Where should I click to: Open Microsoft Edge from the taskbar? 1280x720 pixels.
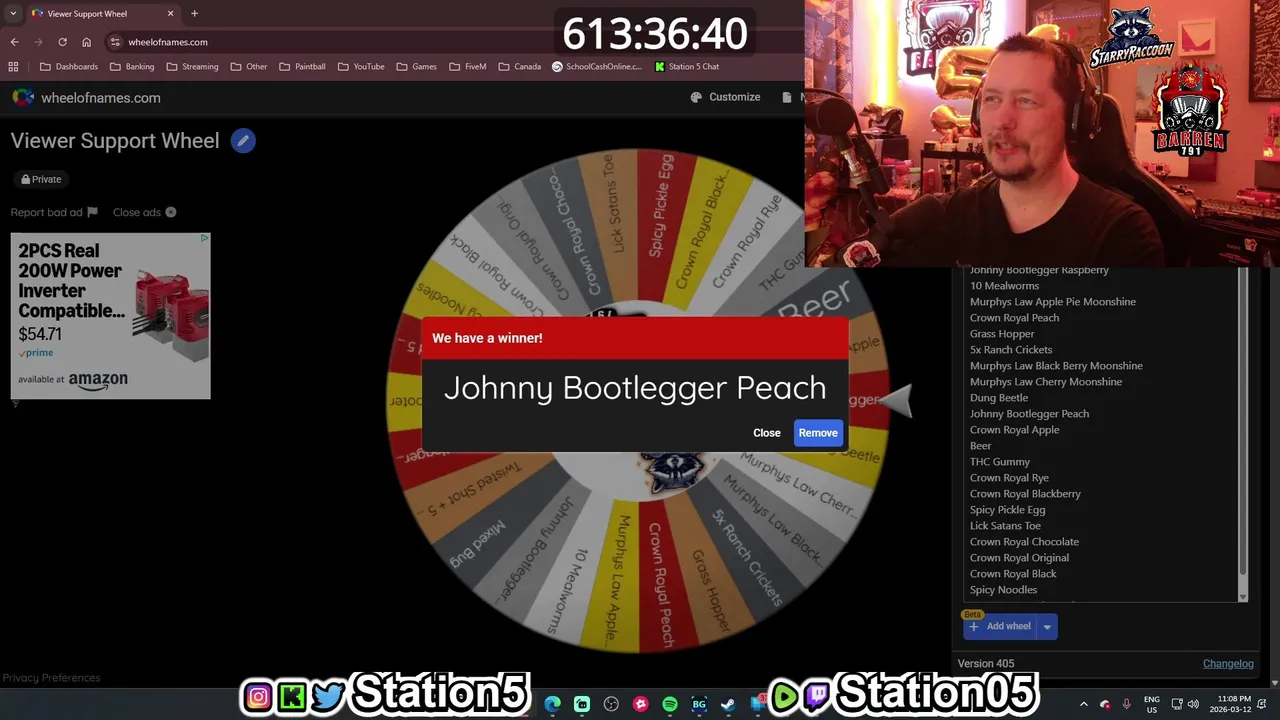(x=552, y=704)
